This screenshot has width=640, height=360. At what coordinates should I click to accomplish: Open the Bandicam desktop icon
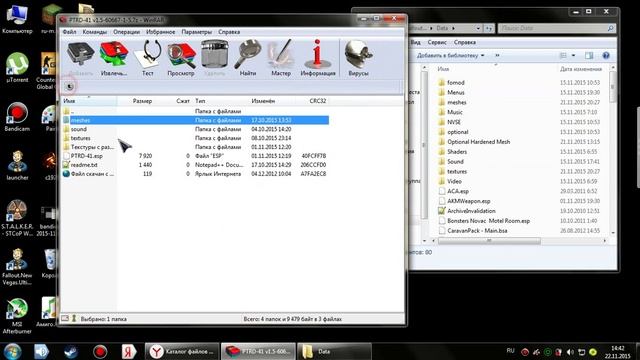(17, 117)
